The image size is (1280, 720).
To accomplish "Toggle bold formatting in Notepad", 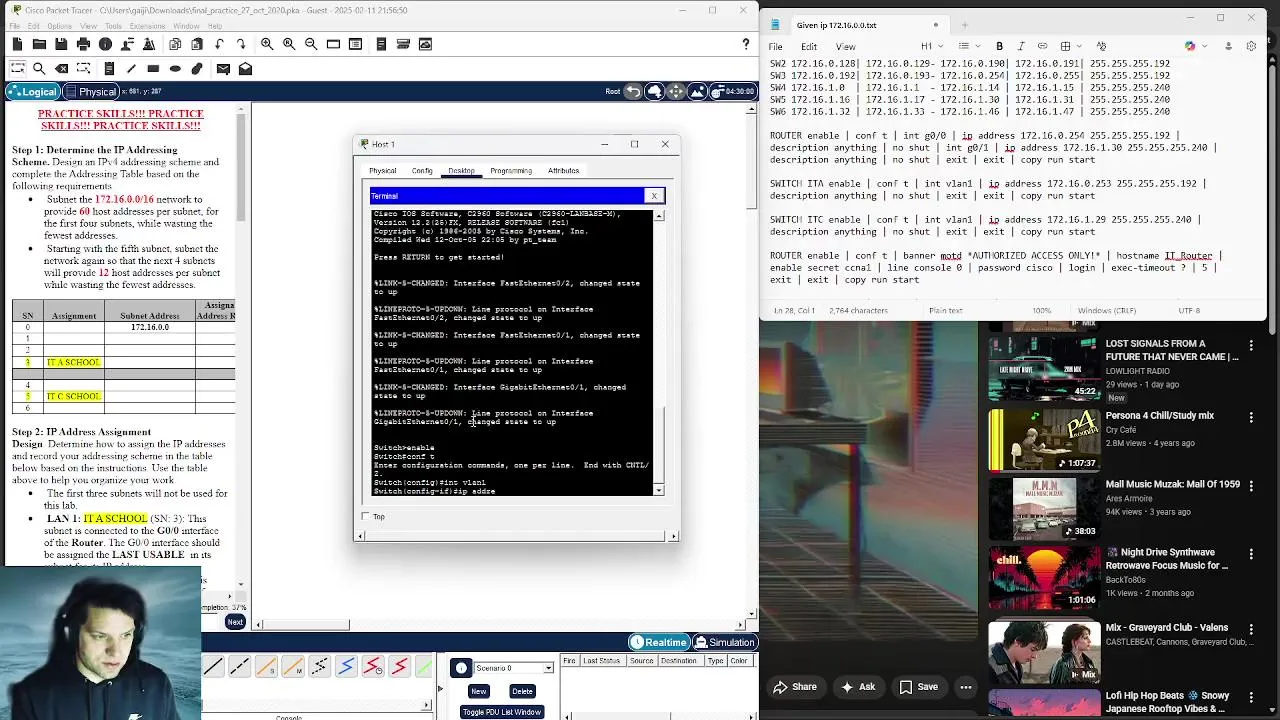I will [999, 46].
